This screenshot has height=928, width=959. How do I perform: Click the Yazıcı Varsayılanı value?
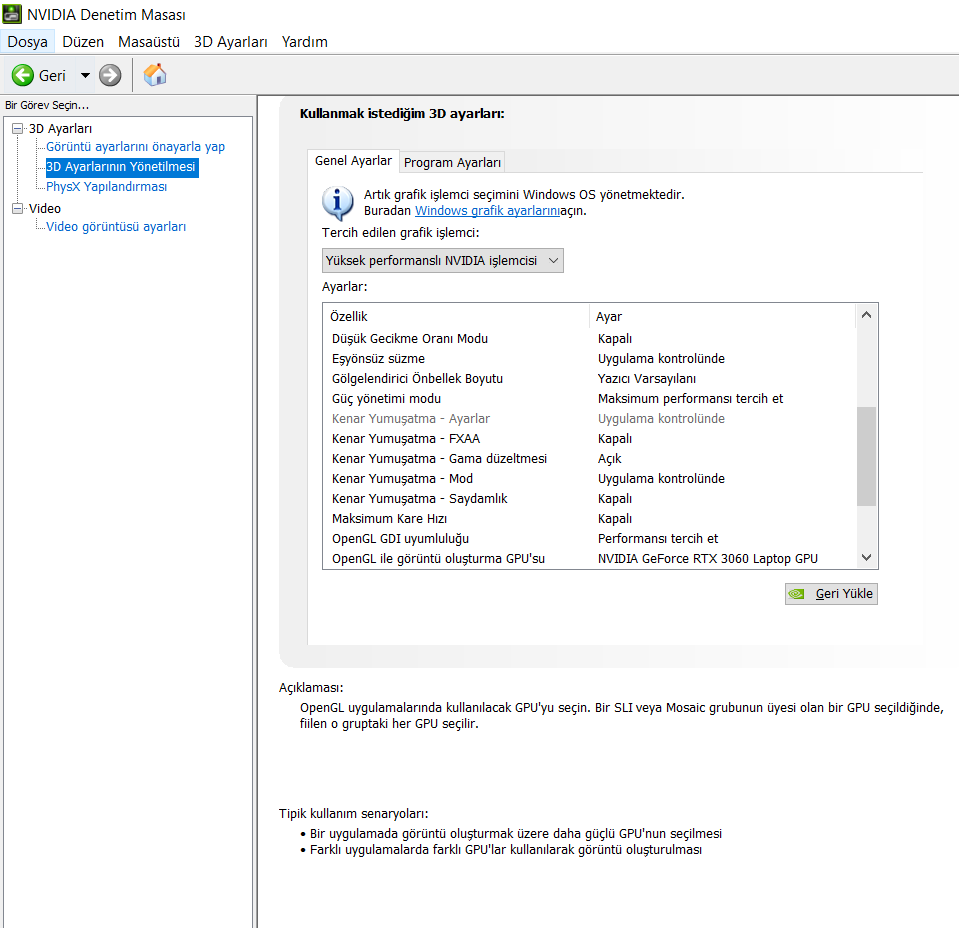click(647, 379)
